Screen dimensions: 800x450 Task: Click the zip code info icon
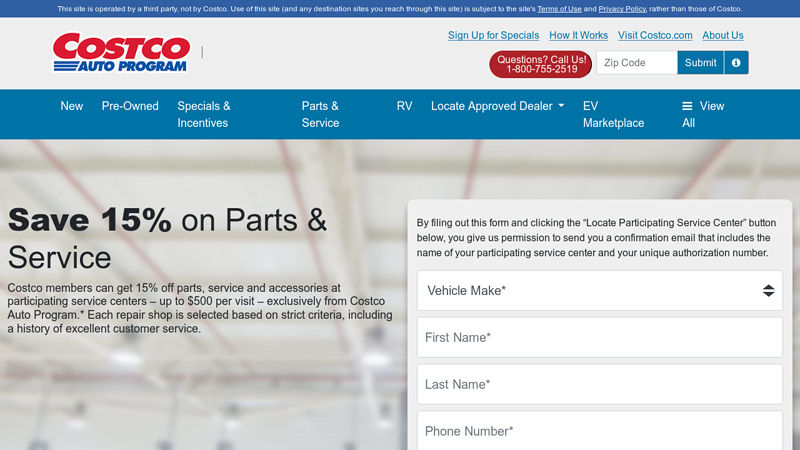pyautogui.click(x=736, y=63)
